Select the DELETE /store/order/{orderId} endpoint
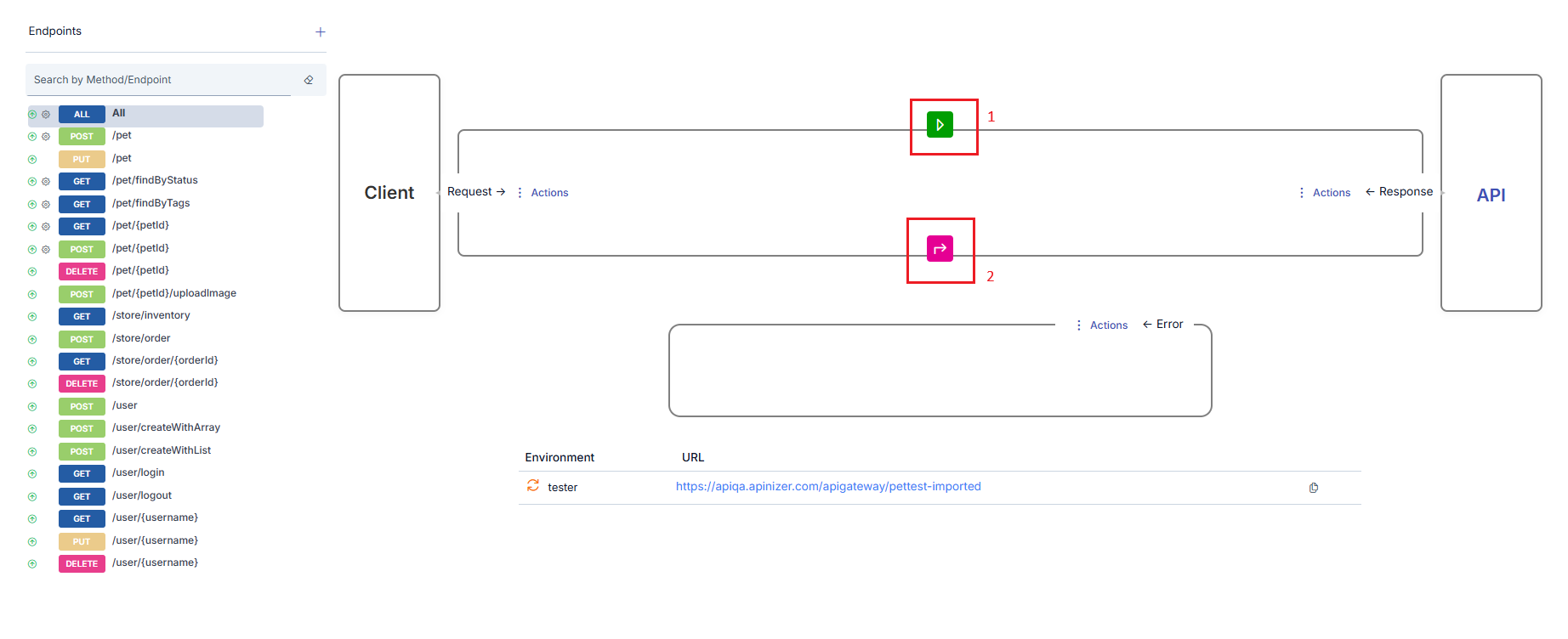1568x639 pixels. [x=165, y=383]
